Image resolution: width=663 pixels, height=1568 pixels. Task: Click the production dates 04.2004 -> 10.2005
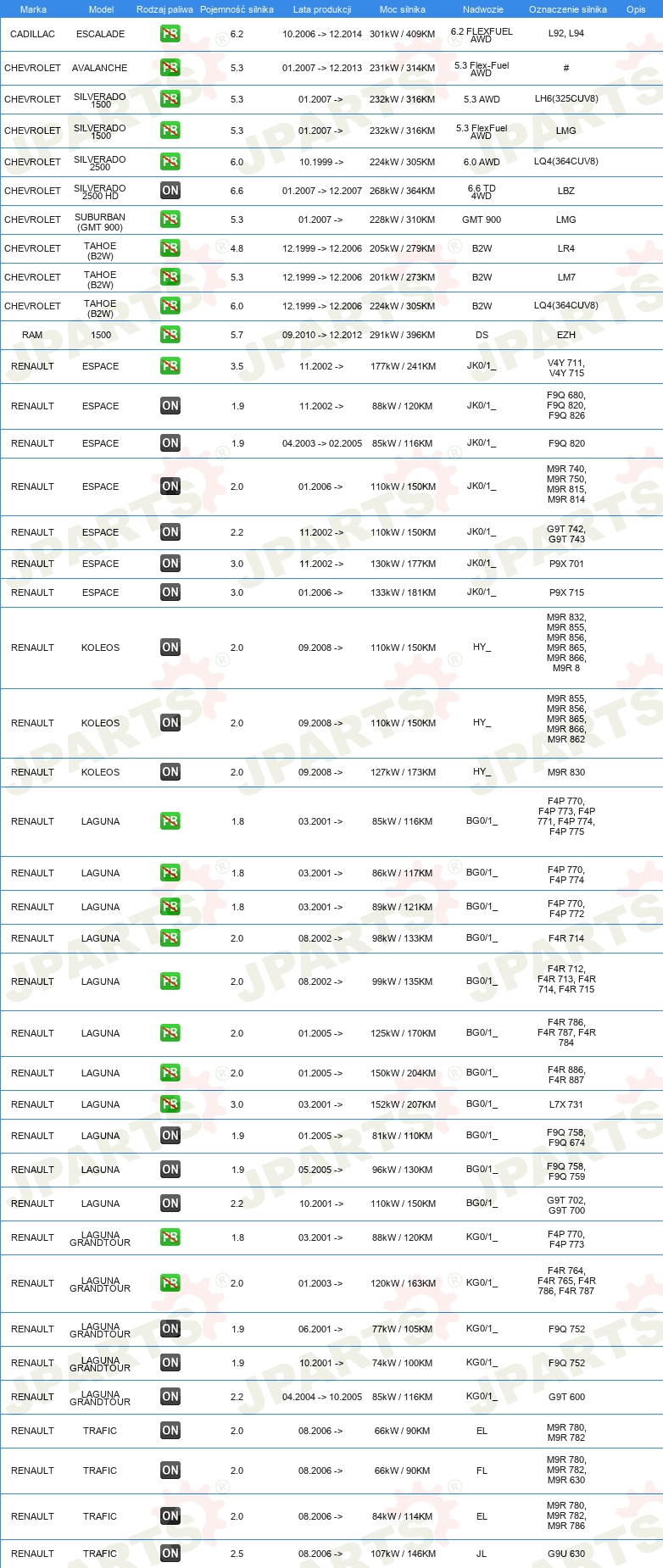(x=322, y=1397)
